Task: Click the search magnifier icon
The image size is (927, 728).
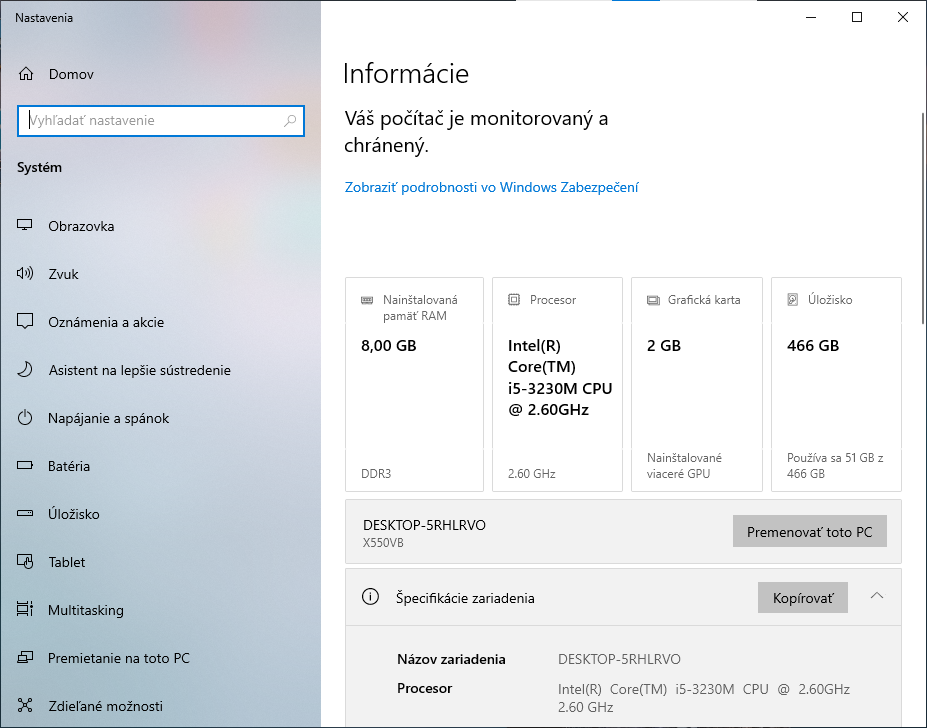Action: [x=290, y=121]
